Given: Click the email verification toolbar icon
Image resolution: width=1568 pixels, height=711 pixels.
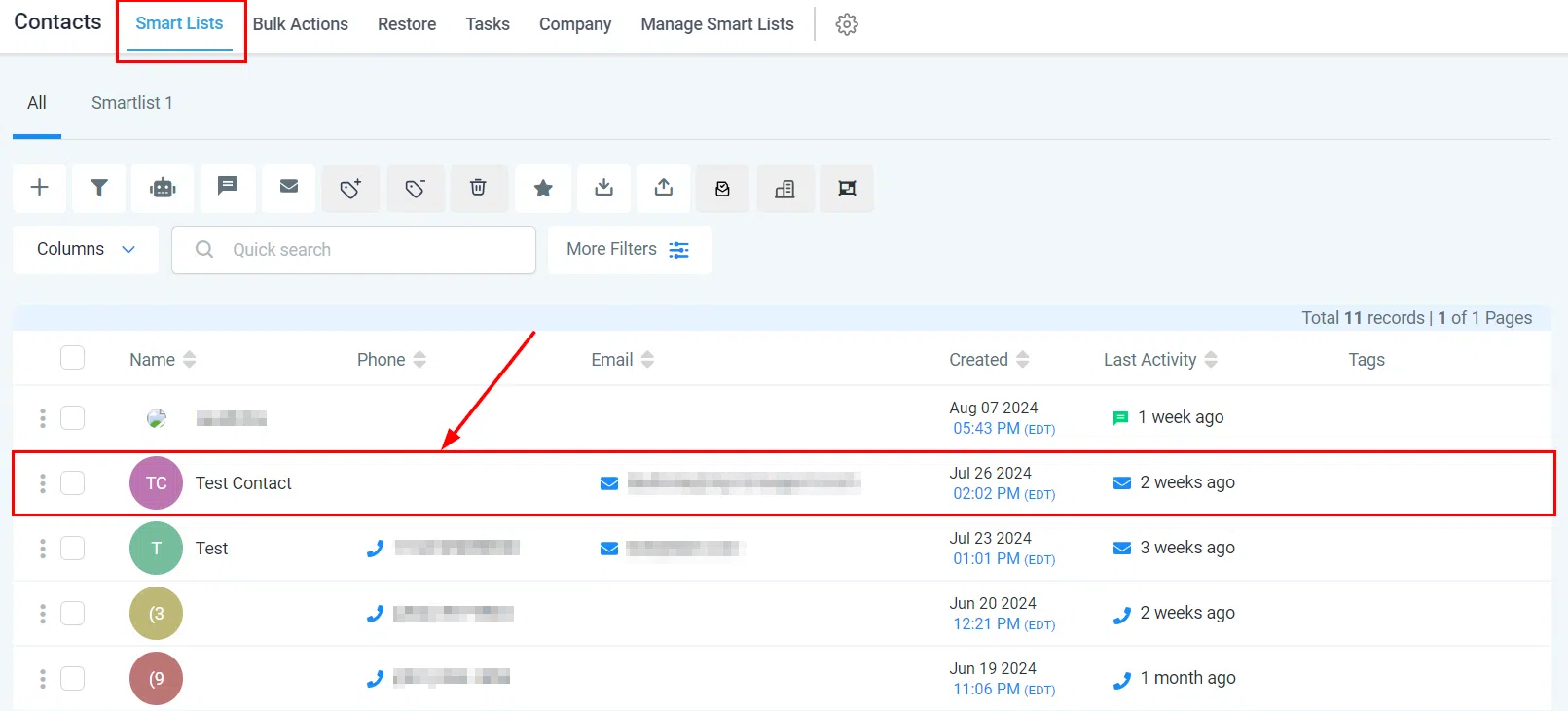Looking at the screenshot, I should point(722,188).
